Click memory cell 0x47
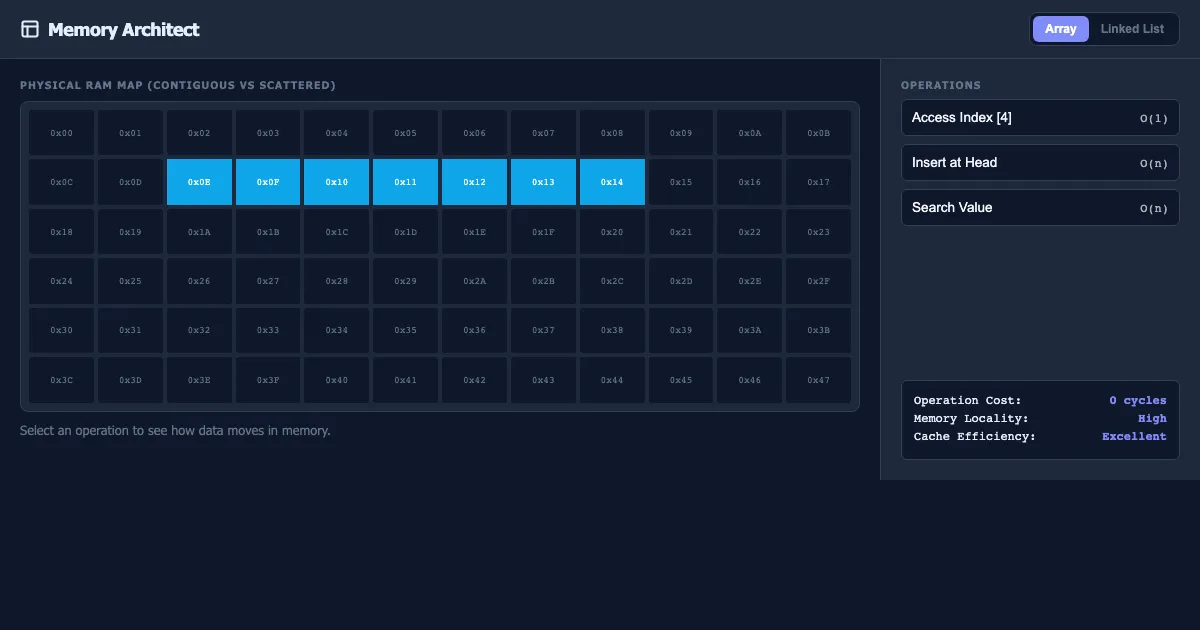Image resolution: width=1200 pixels, height=630 pixels. coord(818,380)
